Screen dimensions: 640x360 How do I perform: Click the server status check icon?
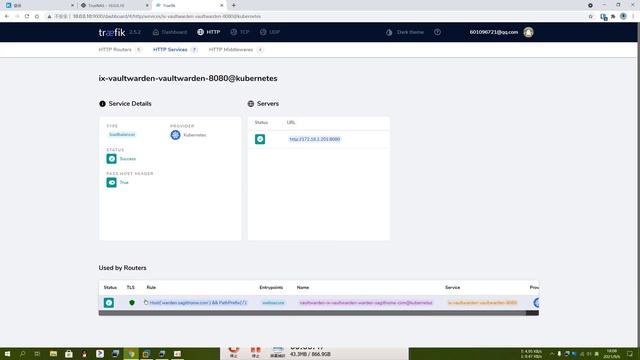tap(260, 139)
